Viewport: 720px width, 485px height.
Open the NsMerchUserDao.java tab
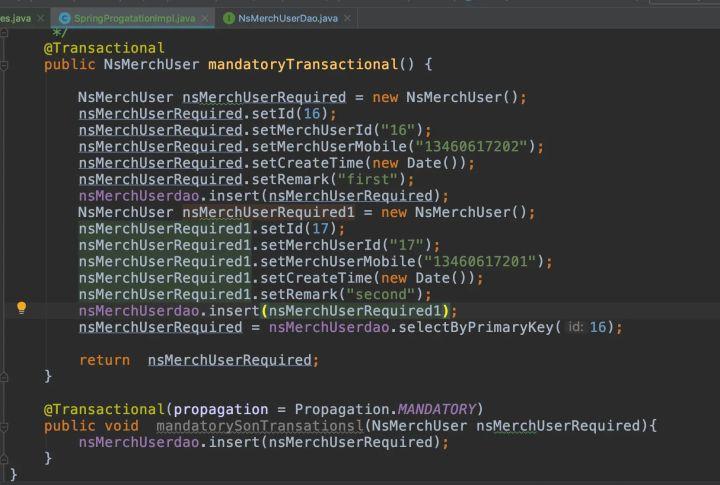tap(287, 18)
